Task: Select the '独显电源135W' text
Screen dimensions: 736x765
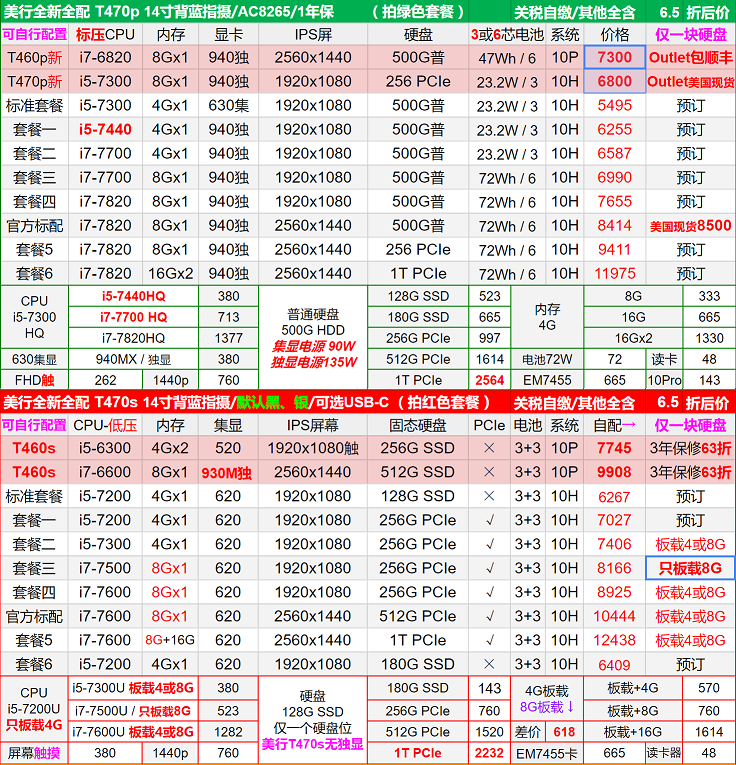Action: 314,362
